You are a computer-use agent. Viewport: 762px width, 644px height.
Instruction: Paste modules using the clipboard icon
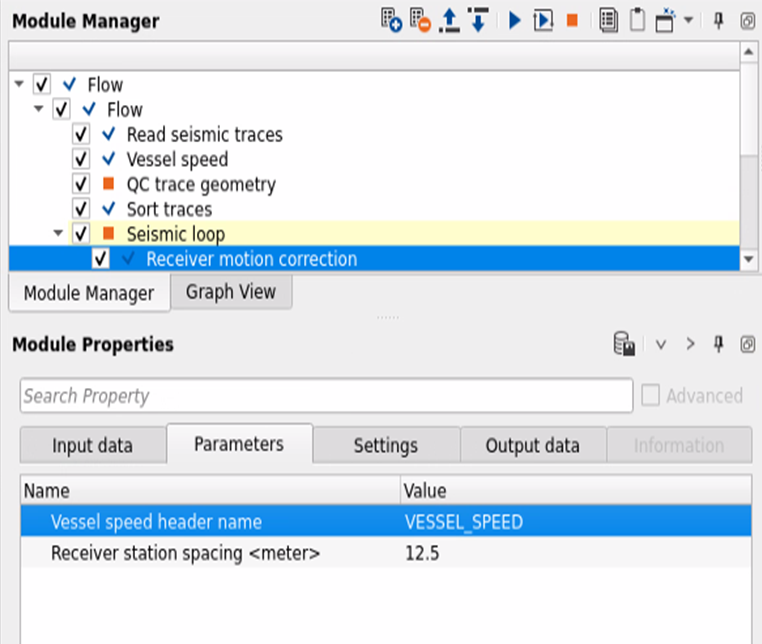[636, 20]
